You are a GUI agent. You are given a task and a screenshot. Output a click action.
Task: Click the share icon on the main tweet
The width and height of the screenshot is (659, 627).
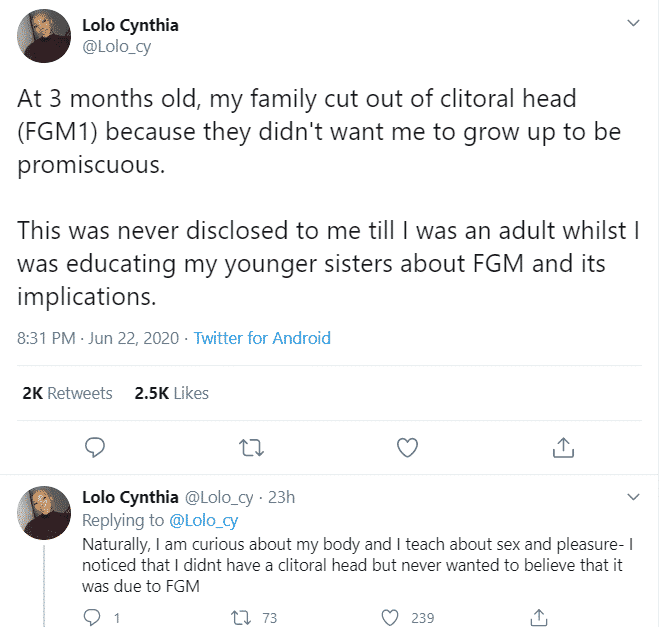click(563, 447)
